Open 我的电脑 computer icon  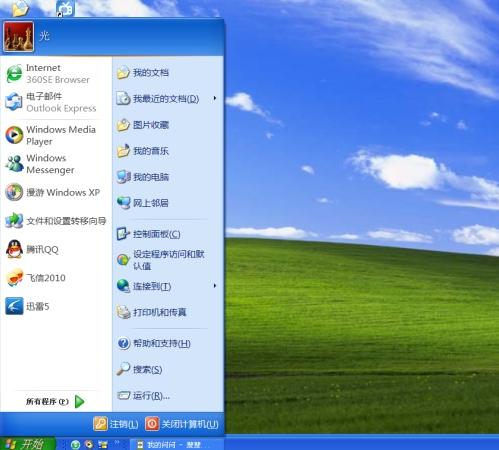click(x=124, y=177)
